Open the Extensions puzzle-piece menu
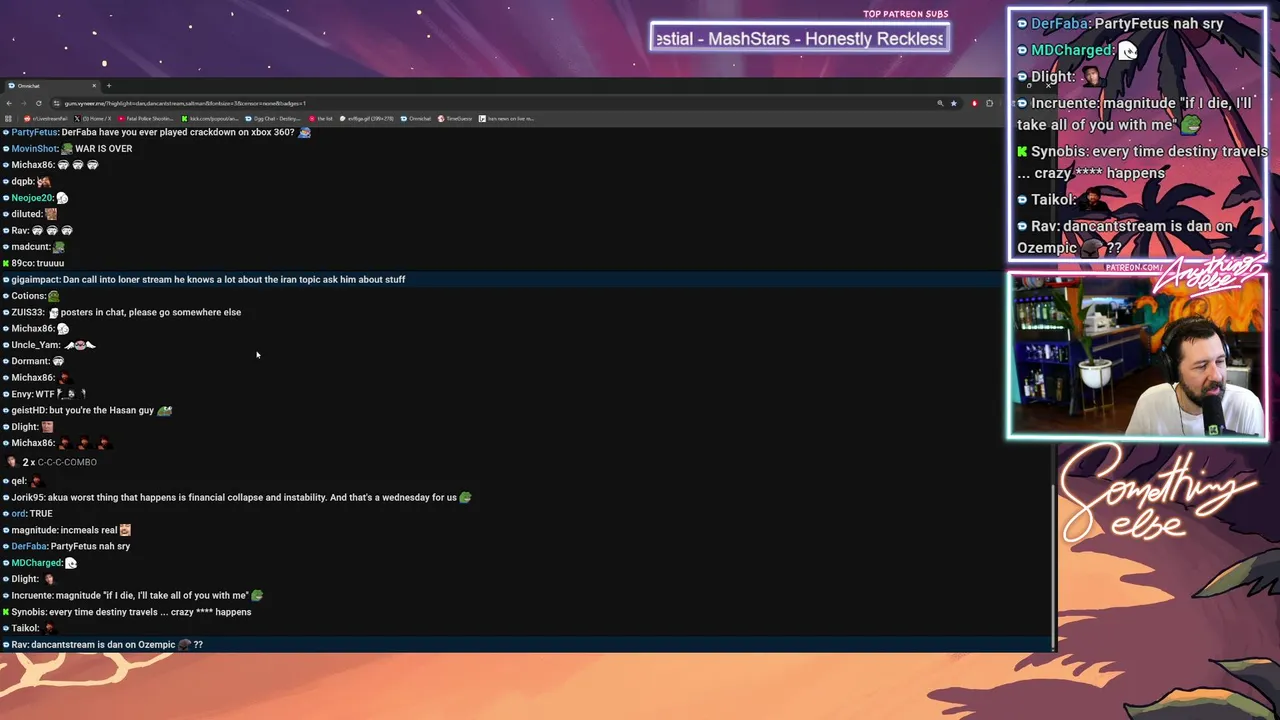This screenshot has height=720, width=1280. pyautogui.click(x=990, y=103)
